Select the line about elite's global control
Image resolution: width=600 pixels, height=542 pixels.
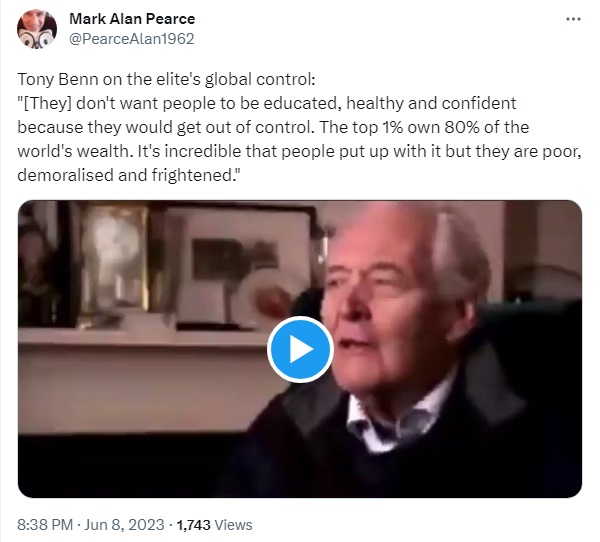[166, 79]
